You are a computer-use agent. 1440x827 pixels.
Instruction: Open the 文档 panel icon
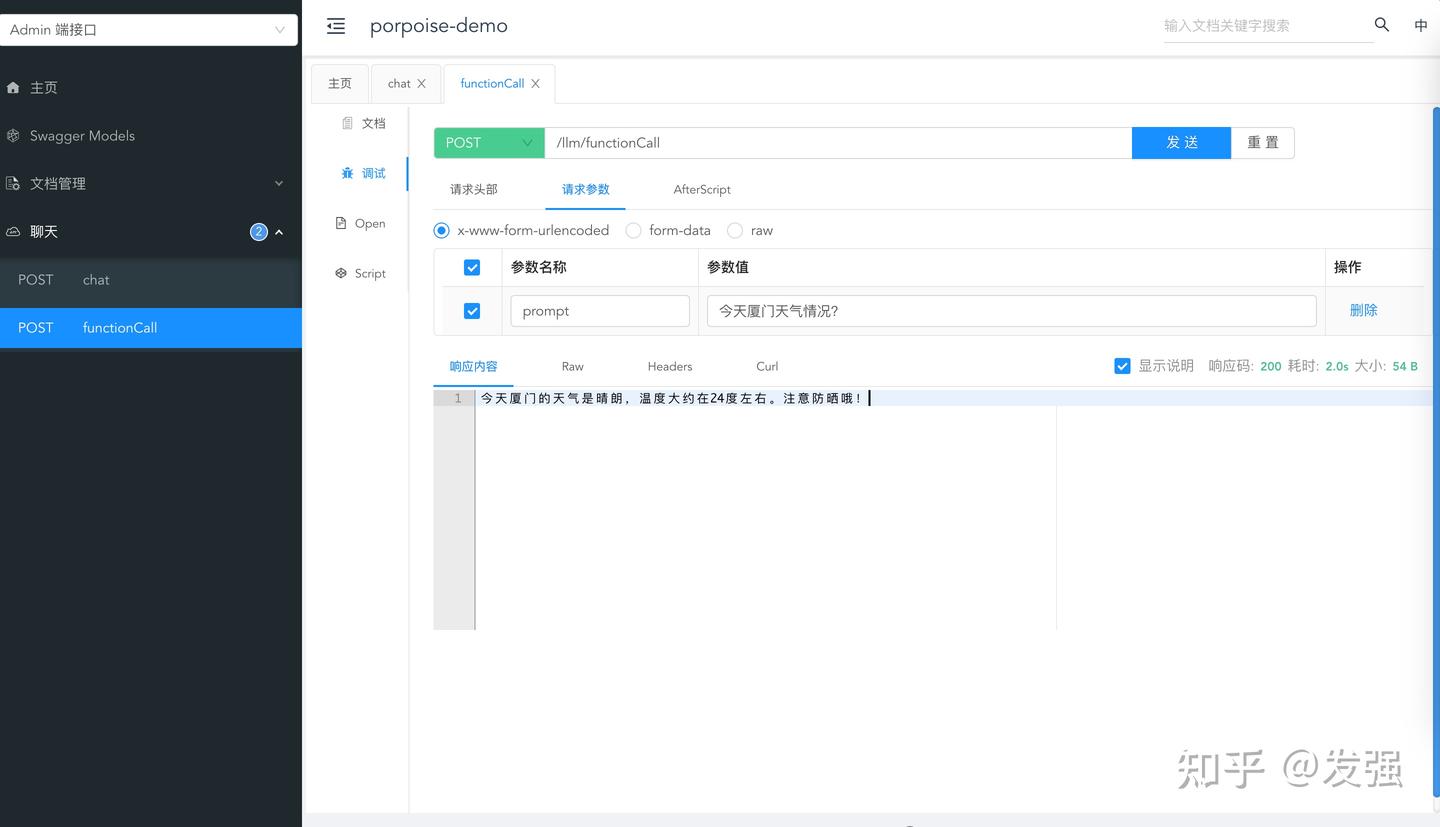click(x=347, y=123)
